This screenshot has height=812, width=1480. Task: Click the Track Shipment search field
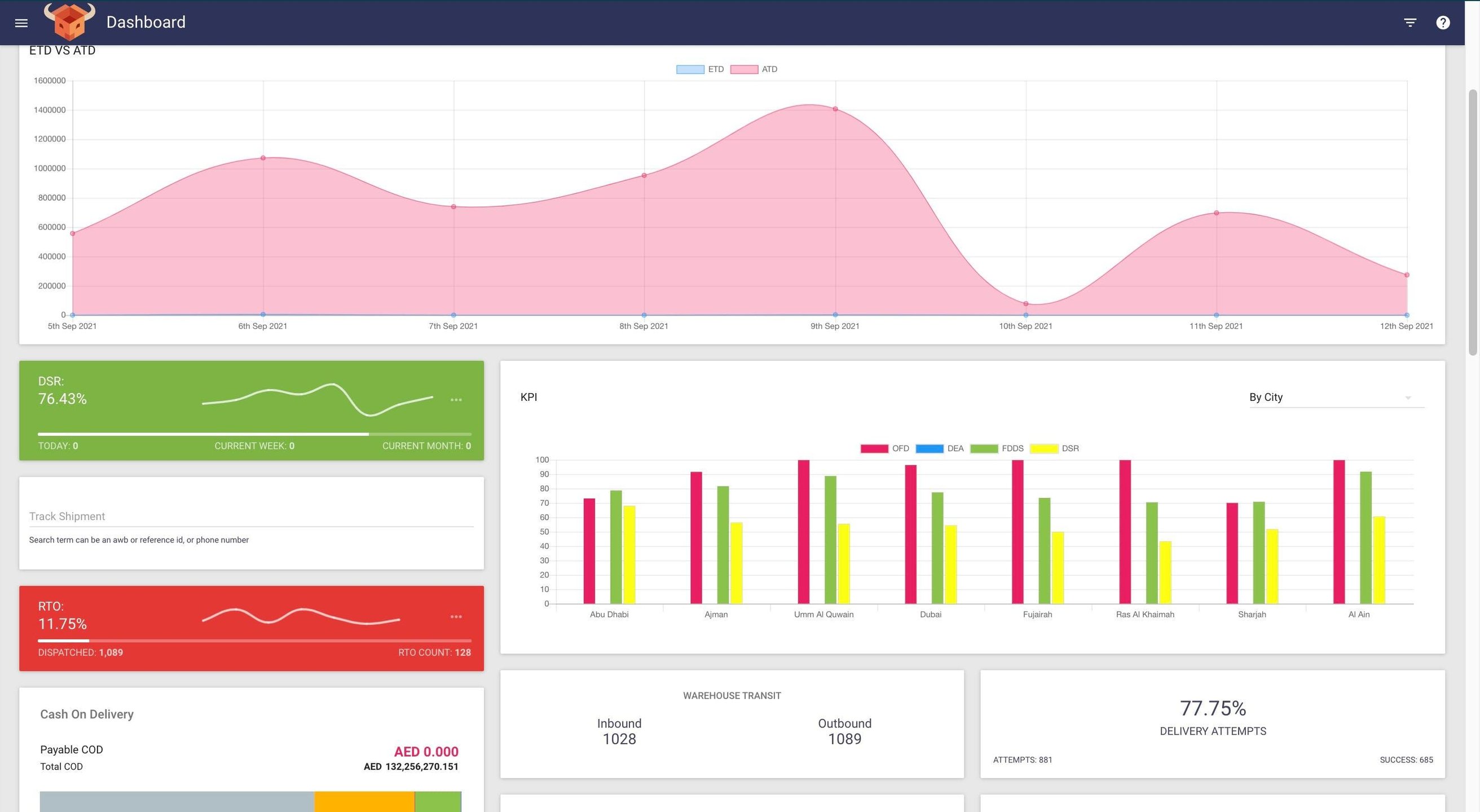(x=251, y=517)
